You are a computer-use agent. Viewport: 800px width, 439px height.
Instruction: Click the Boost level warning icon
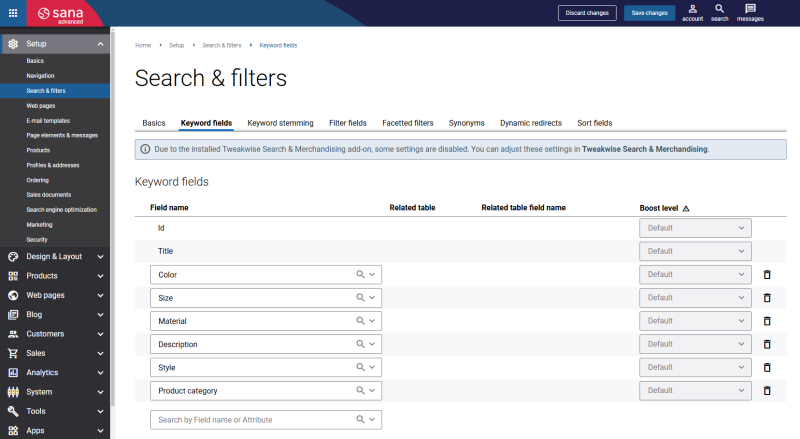tap(686, 208)
